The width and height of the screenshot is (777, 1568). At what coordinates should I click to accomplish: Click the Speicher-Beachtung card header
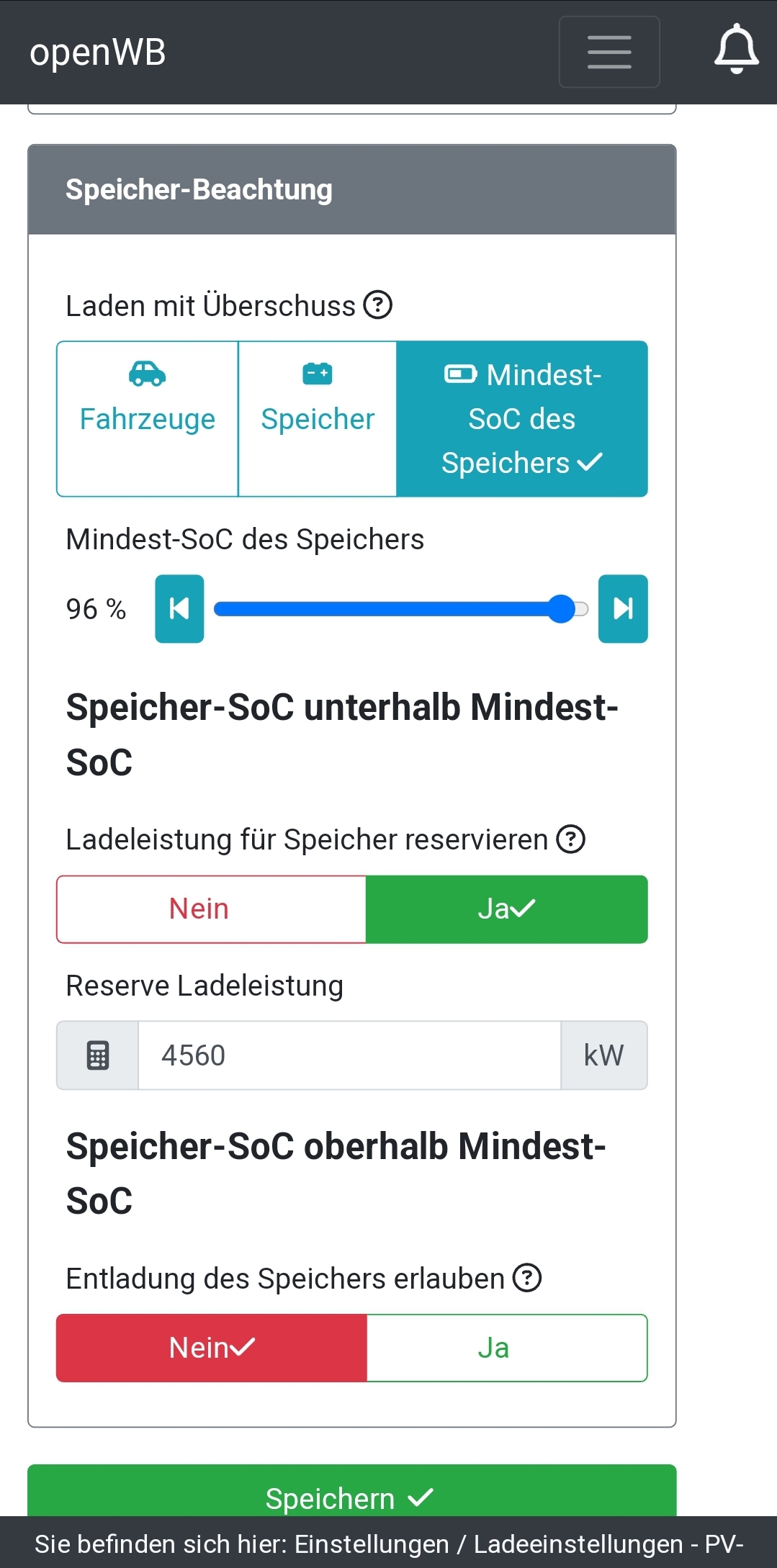click(x=351, y=190)
